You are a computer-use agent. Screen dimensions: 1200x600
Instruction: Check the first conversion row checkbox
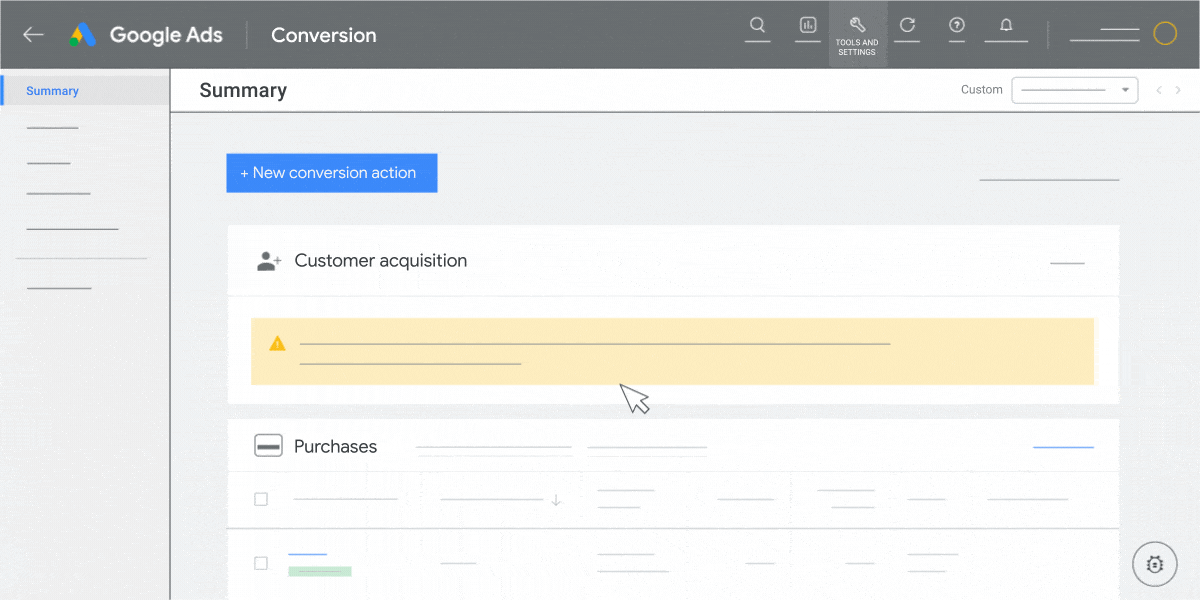261,563
